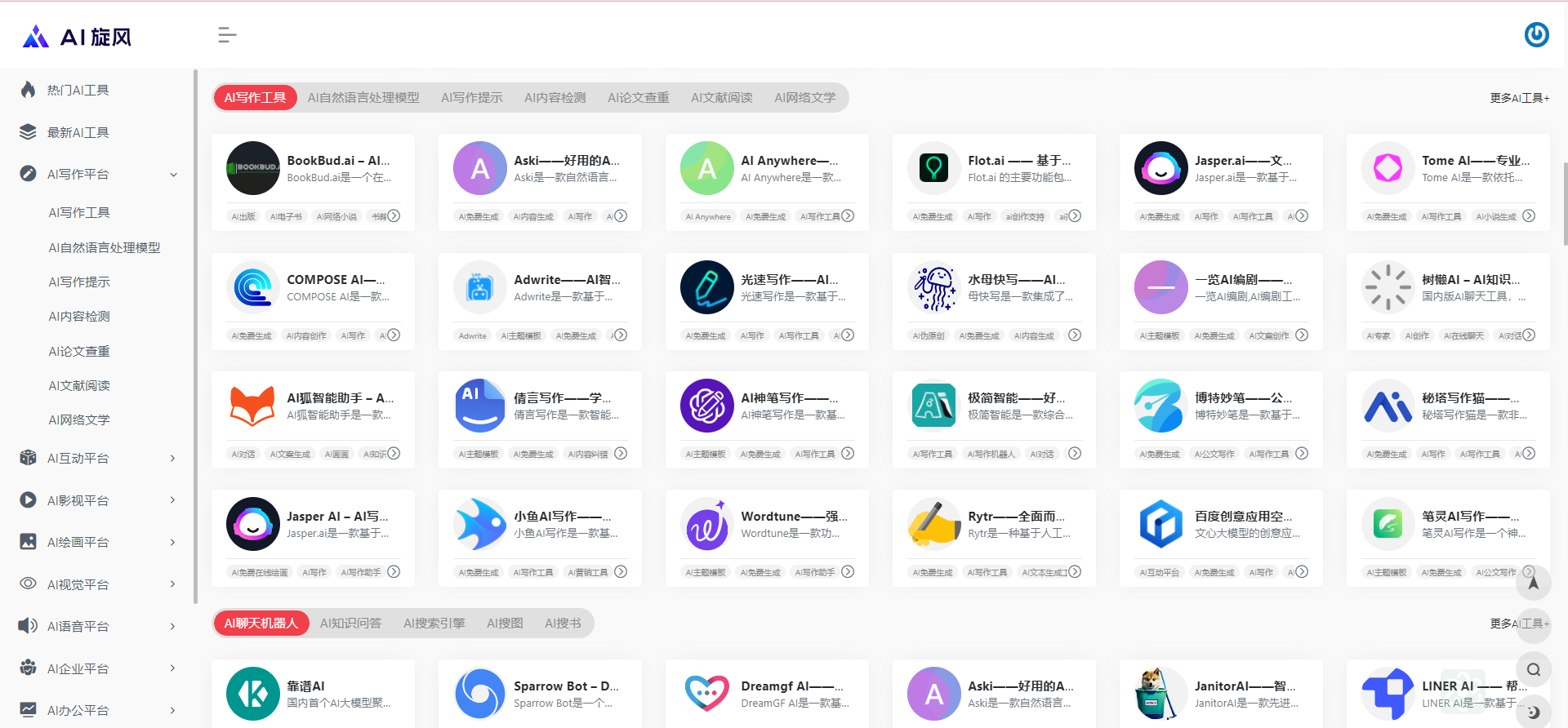Switch to the AI写作提示 tab
Screen dimensions: 1568x728
click(472, 98)
